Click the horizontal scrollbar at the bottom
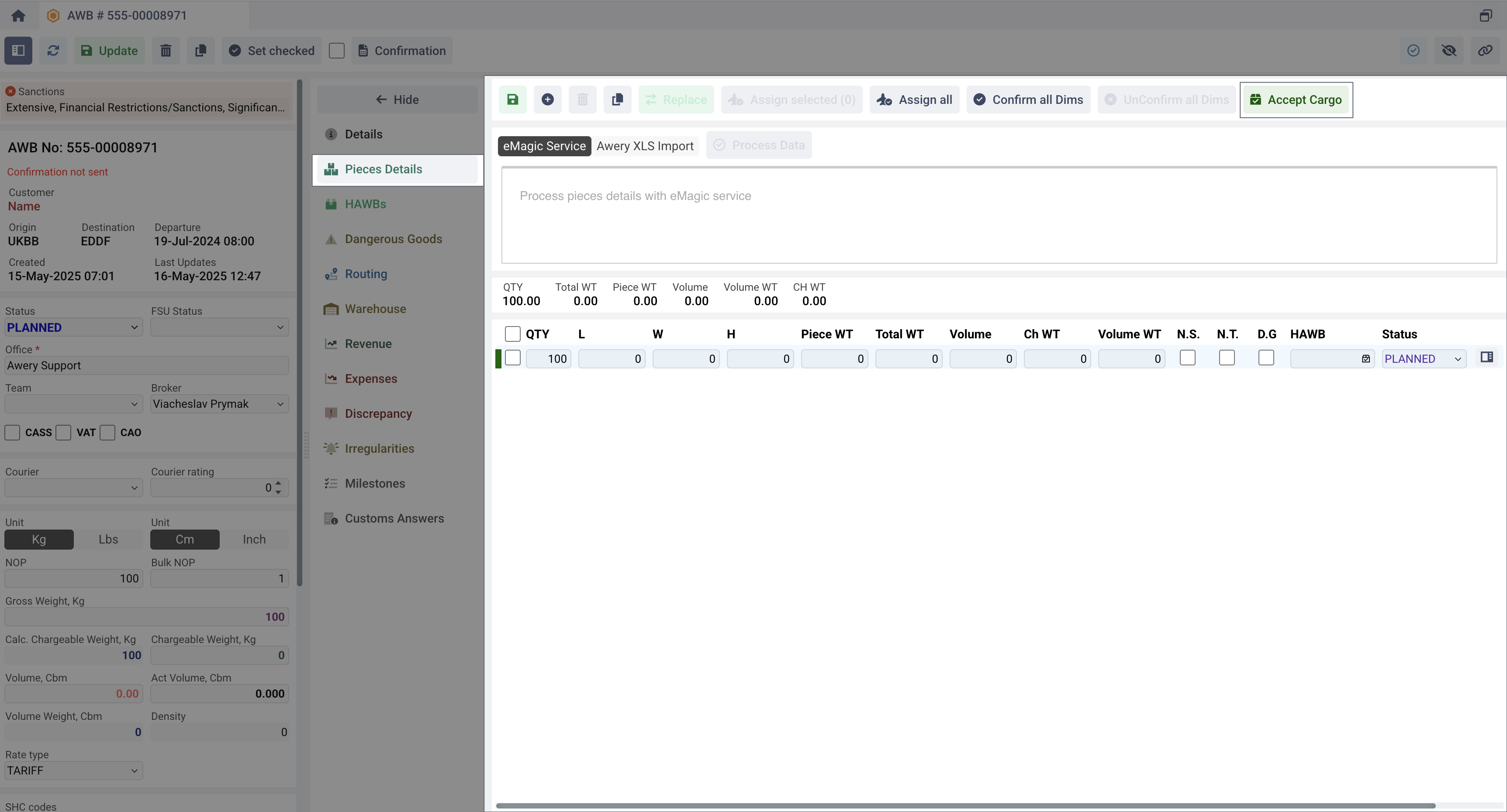Screen dimensions: 1507x812 (965, 805)
